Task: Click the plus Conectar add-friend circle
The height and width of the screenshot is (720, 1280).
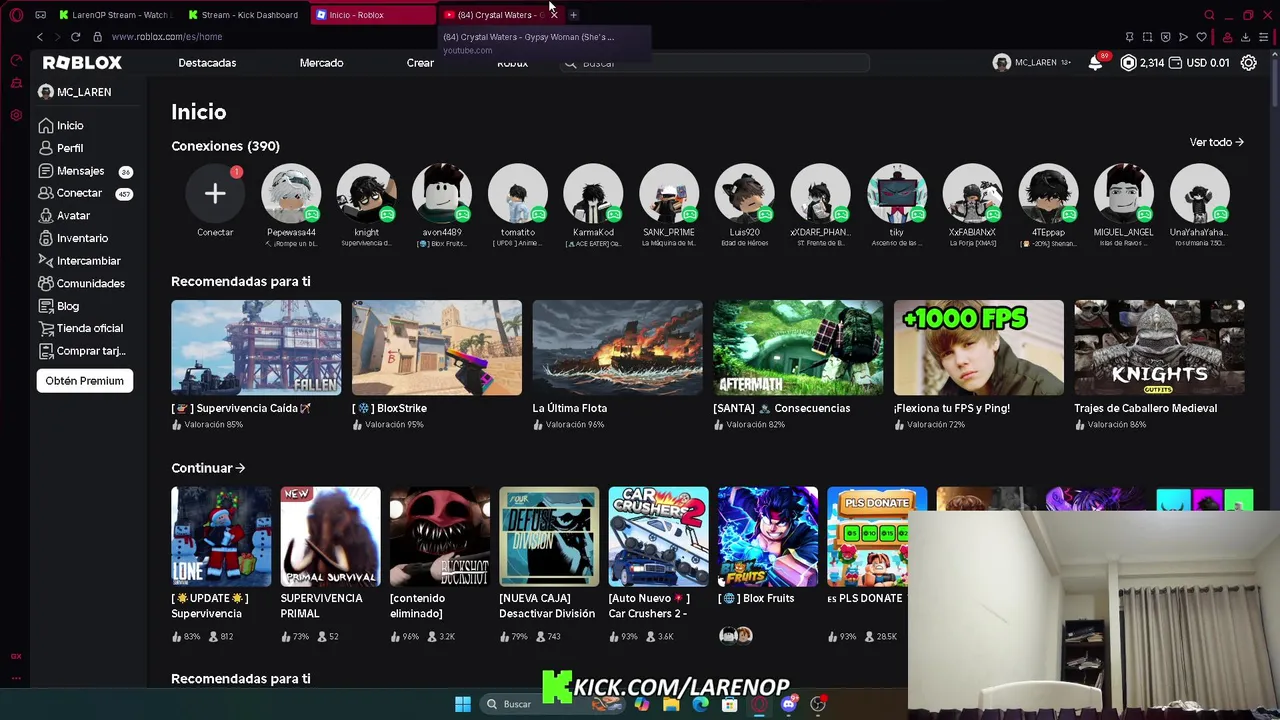Action: tap(215, 194)
